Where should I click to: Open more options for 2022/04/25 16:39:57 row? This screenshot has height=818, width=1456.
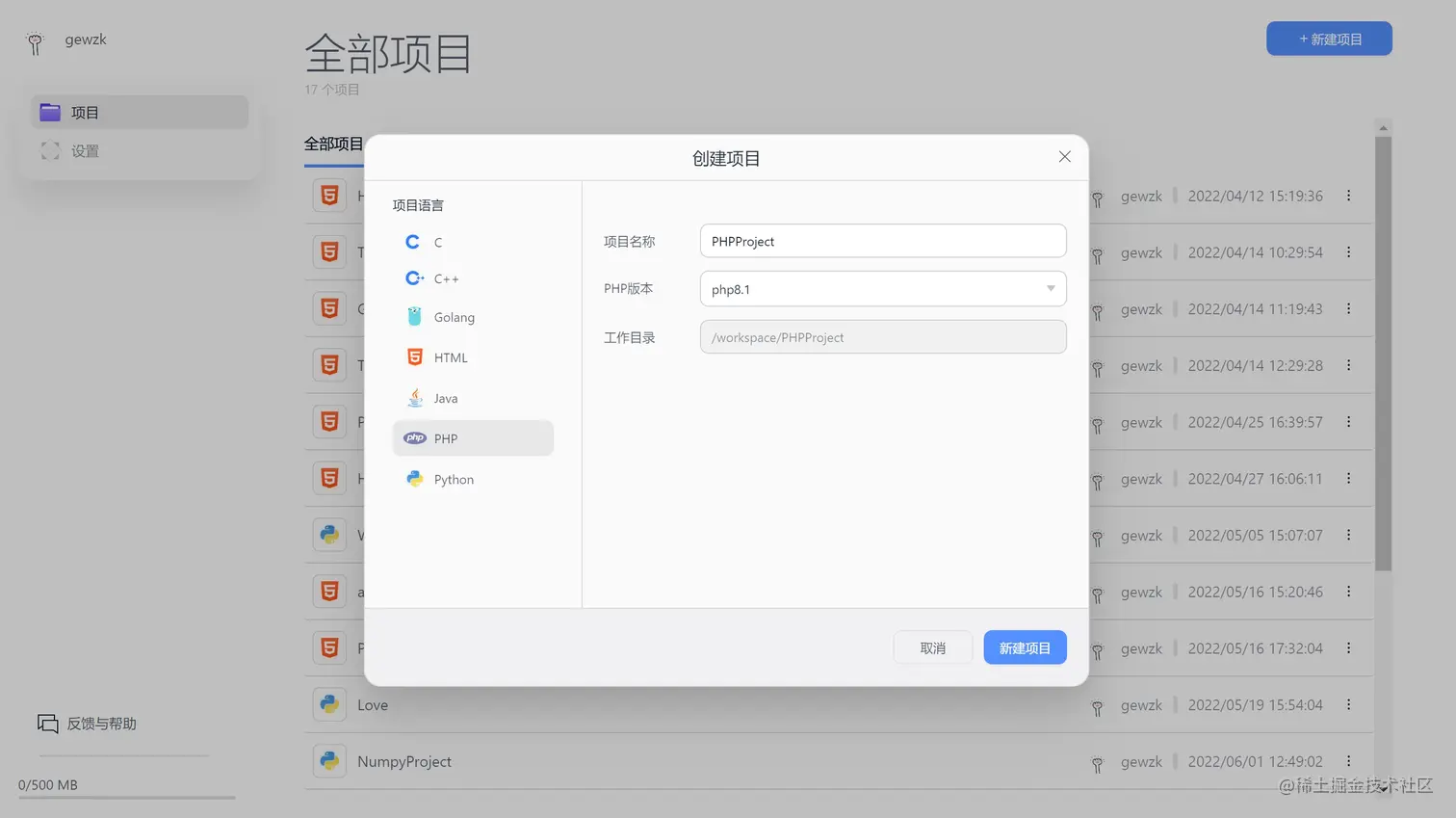pos(1348,422)
